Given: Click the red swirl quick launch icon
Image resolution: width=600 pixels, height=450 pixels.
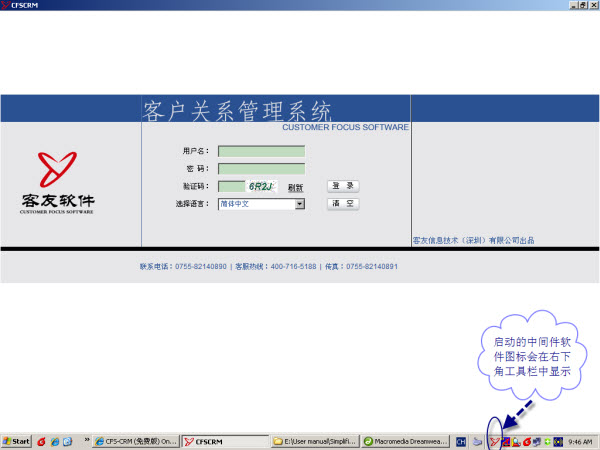Looking at the screenshot, I should 41,442.
